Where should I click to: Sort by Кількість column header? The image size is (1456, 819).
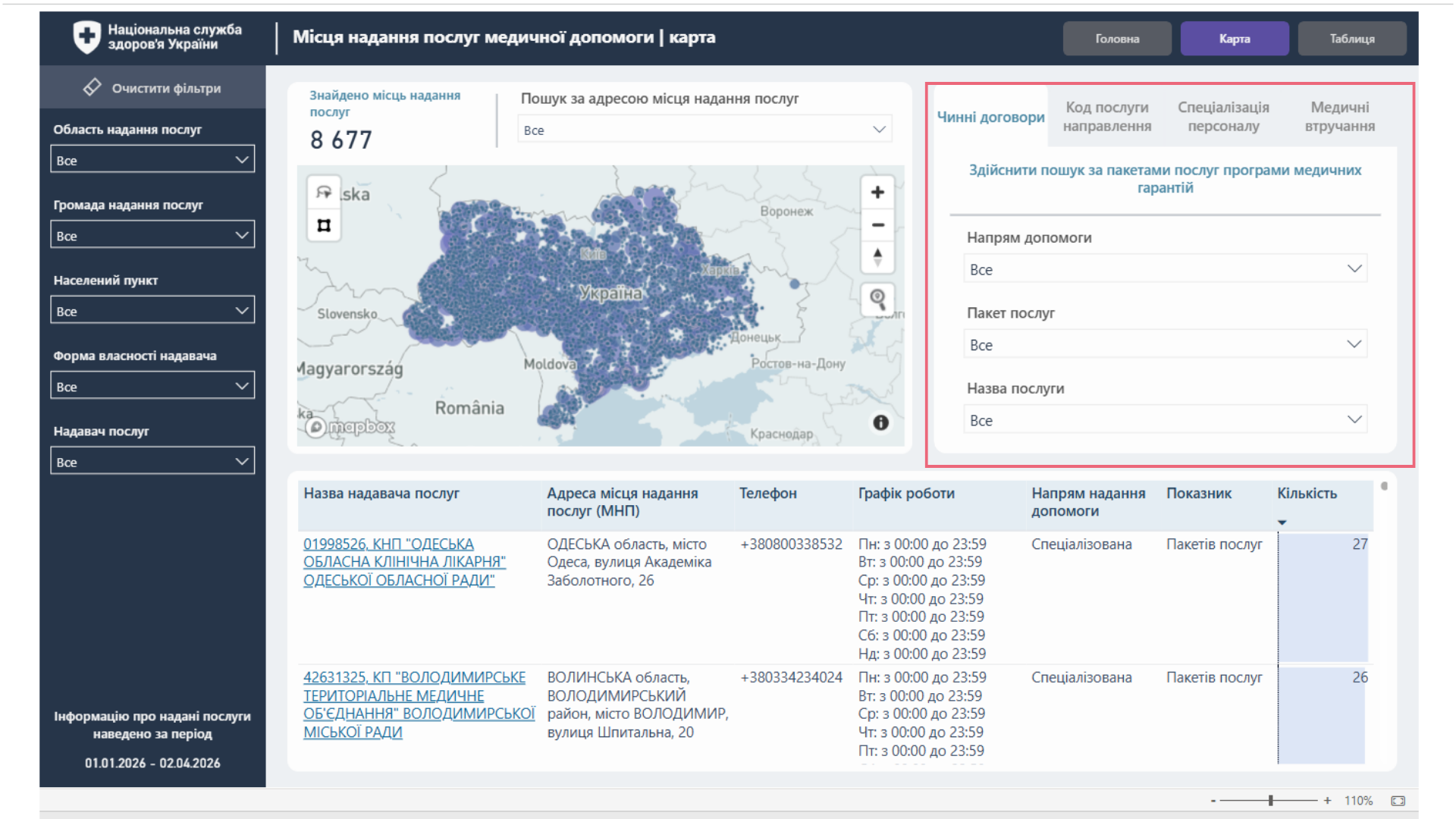[x=1307, y=493]
